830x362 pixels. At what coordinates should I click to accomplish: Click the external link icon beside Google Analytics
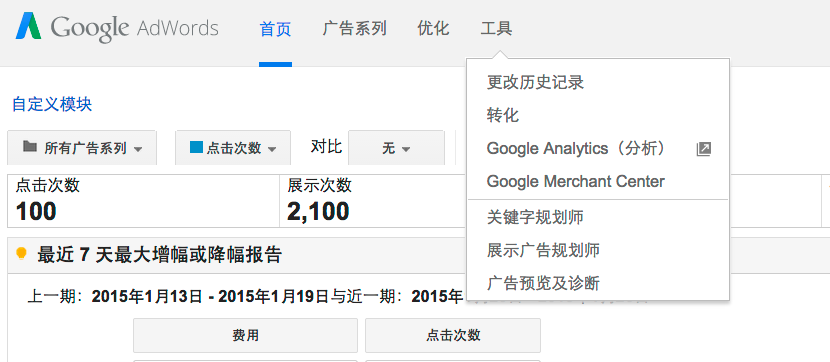tap(703, 149)
